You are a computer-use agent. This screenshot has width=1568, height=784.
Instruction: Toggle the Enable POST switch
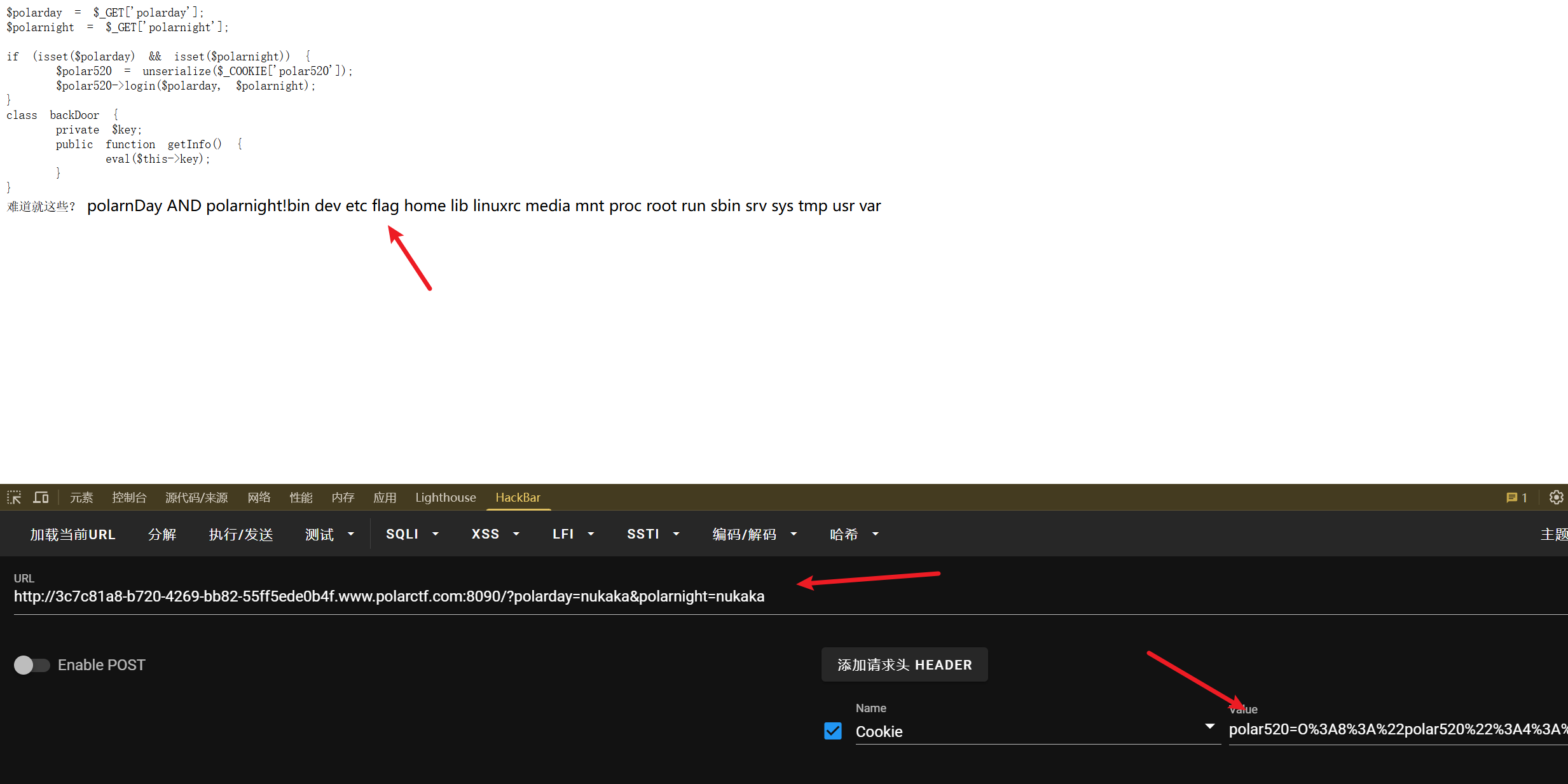coord(32,665)
